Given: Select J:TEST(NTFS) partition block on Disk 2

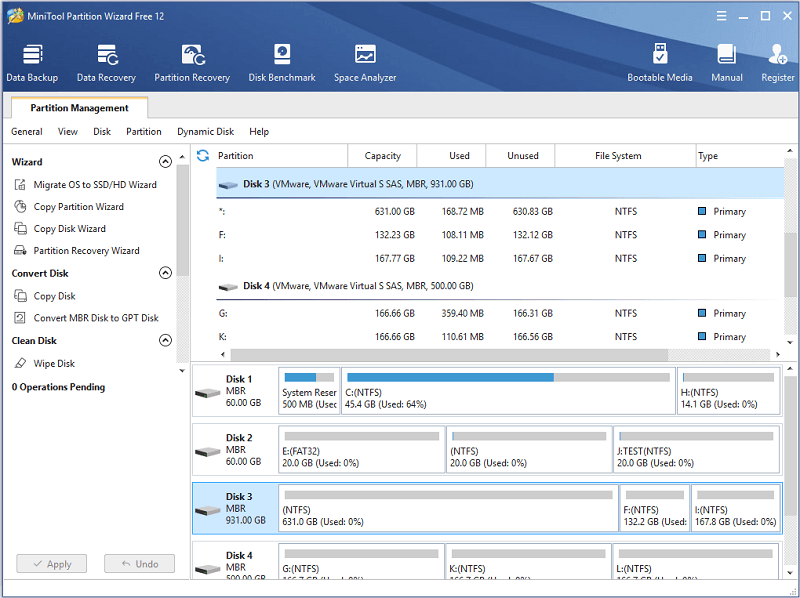Looking at the screenshot, I should (696, 450).
